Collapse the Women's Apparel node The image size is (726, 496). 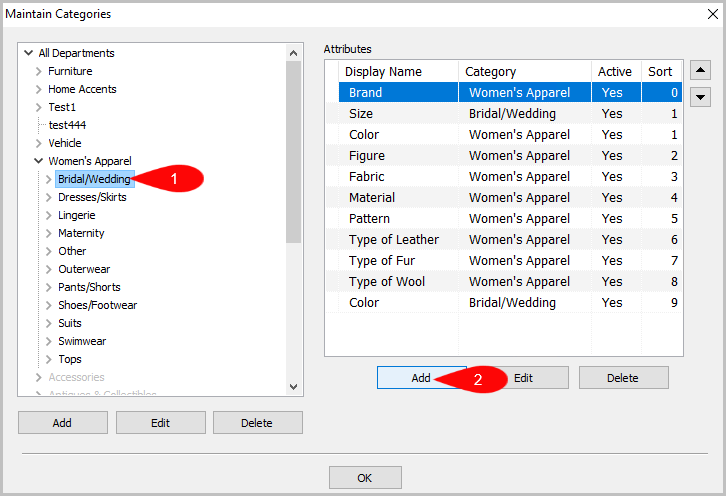pos(38,161)
